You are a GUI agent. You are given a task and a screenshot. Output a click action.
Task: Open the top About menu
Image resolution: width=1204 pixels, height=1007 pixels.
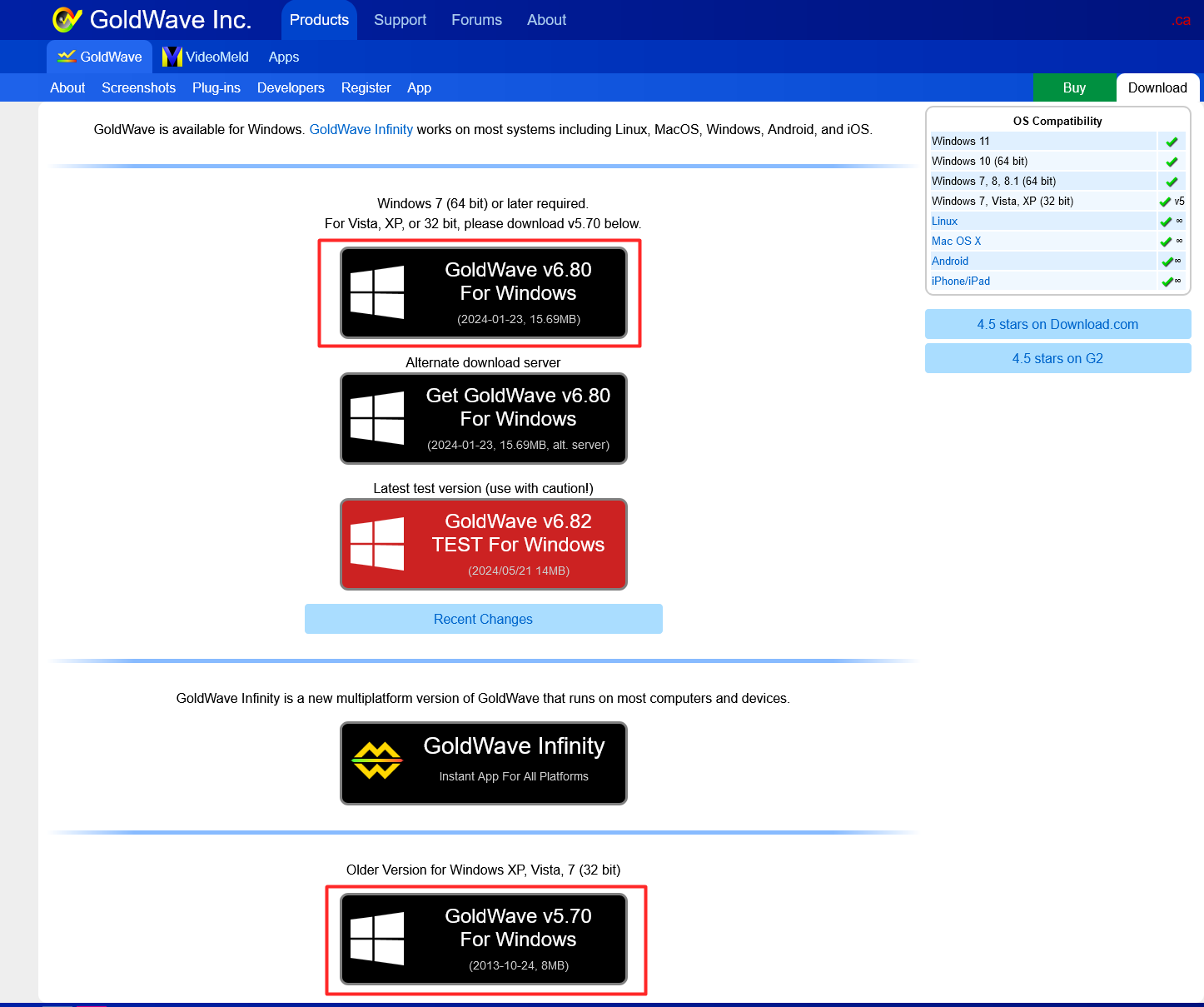pyautogui.click(x=546, y=20)
